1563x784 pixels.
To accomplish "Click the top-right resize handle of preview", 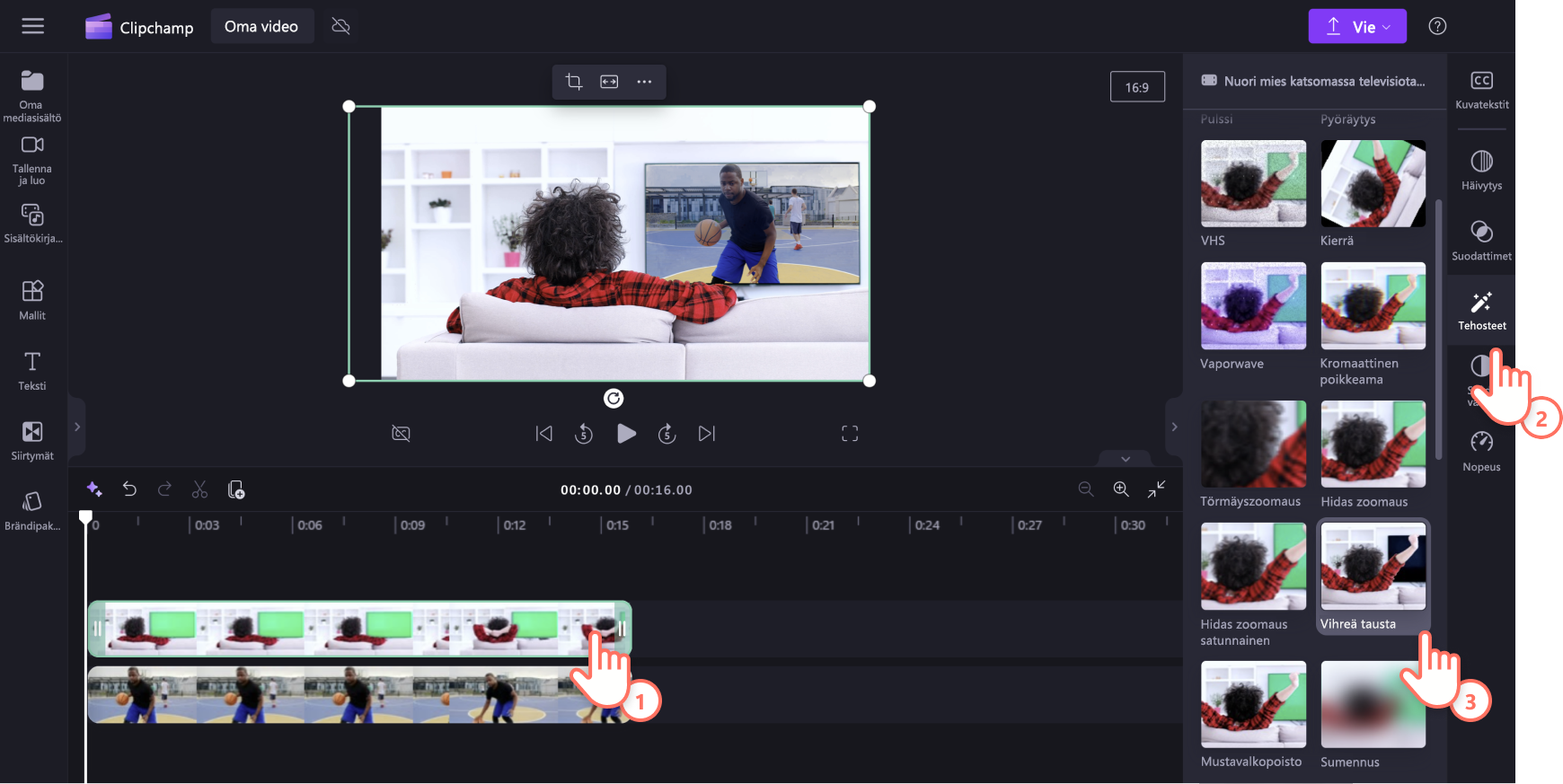I will point(870,106).
